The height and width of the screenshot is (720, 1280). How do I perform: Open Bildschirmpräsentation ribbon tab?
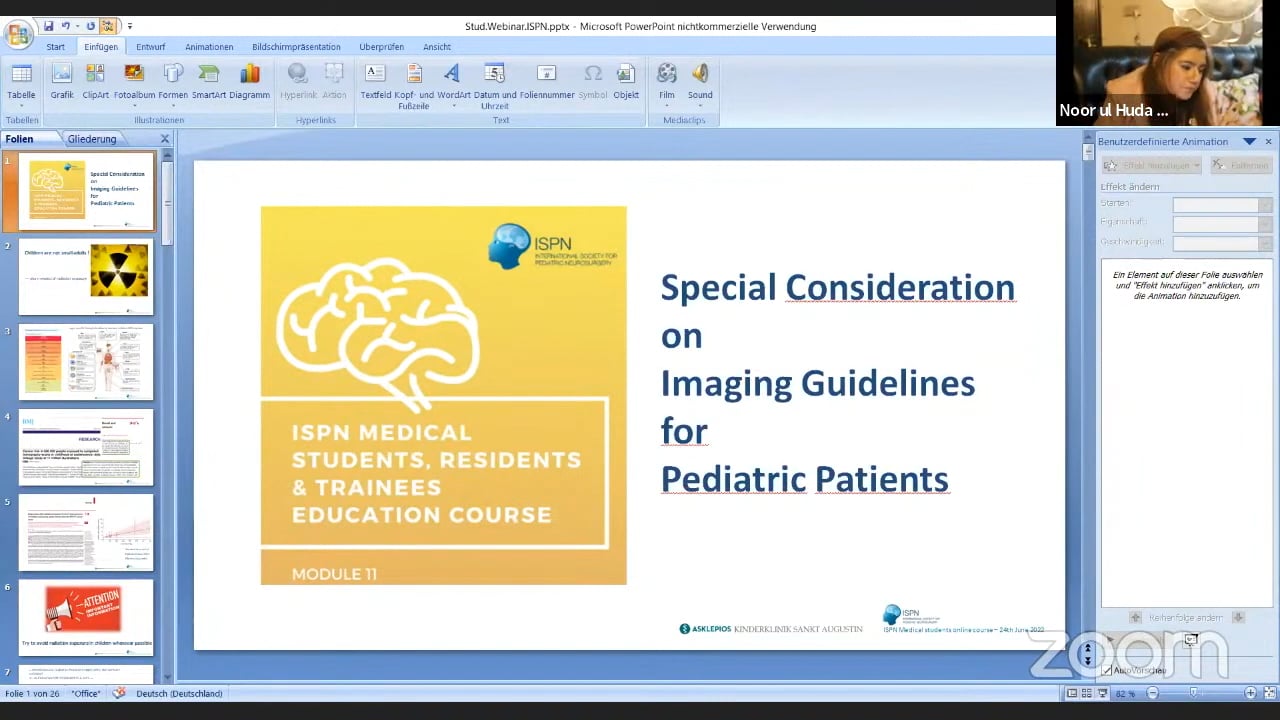pyautogui.click(x=296, y=47)
